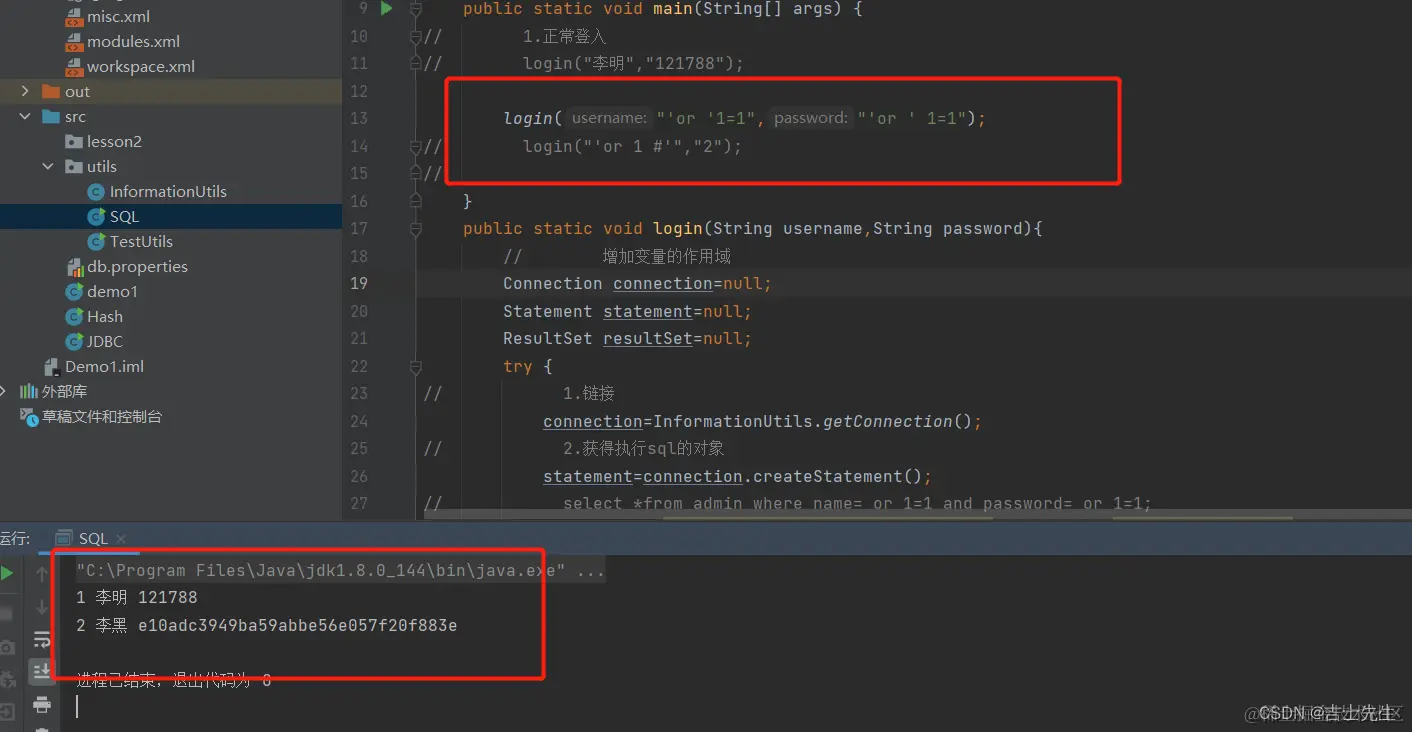Viewport: 1412px width, 732px height.
Task: Collapse the src folder
Action: pyautogui.click(x=25, y=116)
